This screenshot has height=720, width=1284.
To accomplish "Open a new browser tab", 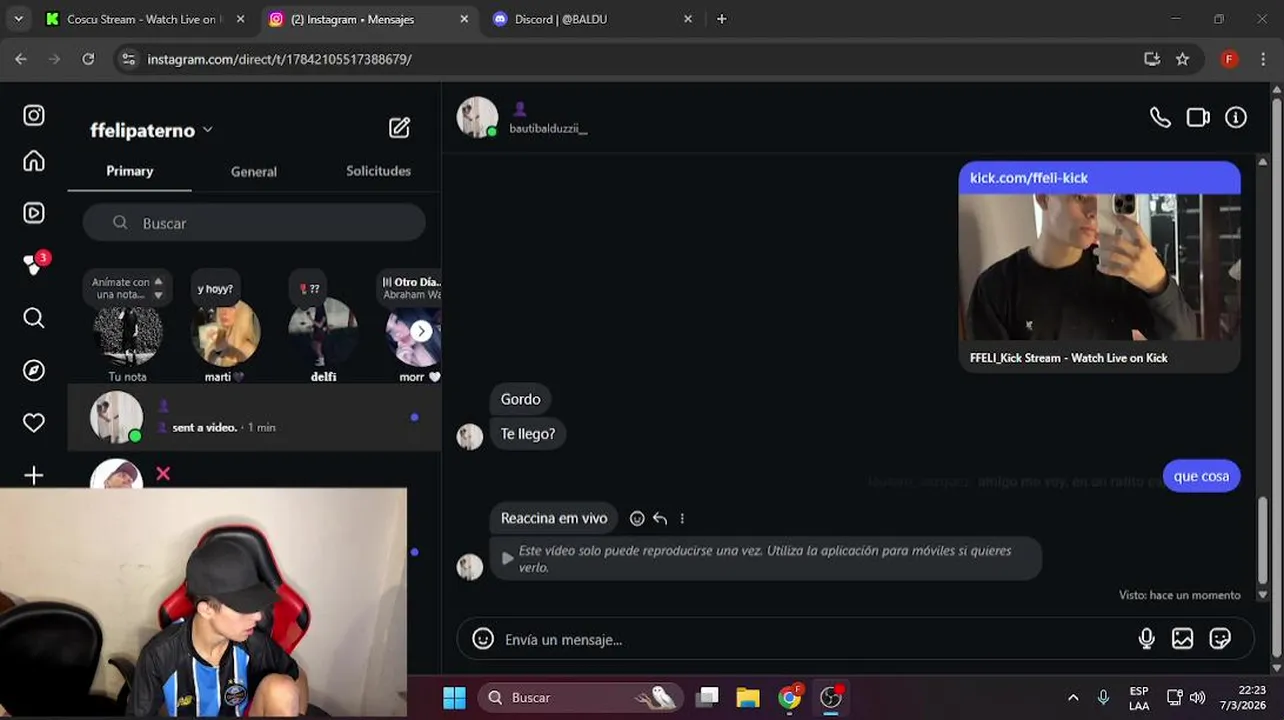I will (x=722, y=19).
